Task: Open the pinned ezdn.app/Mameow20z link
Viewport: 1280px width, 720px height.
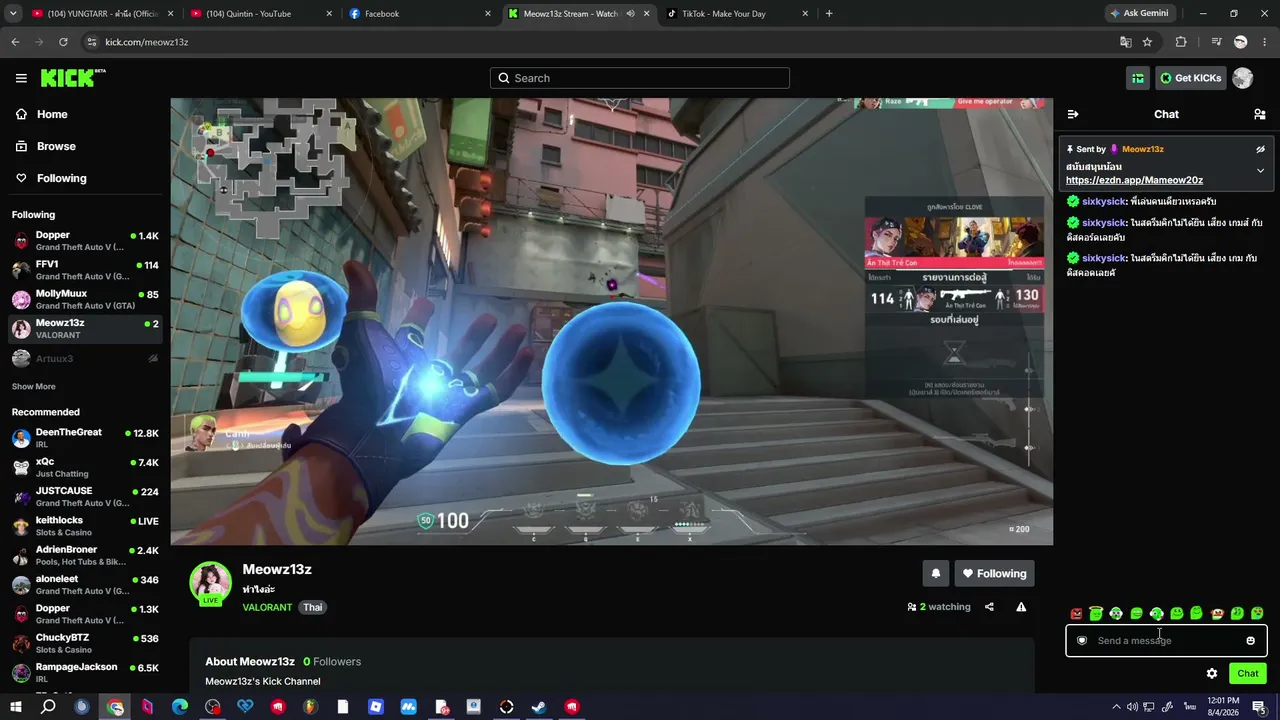Action: coord(1134,180)
